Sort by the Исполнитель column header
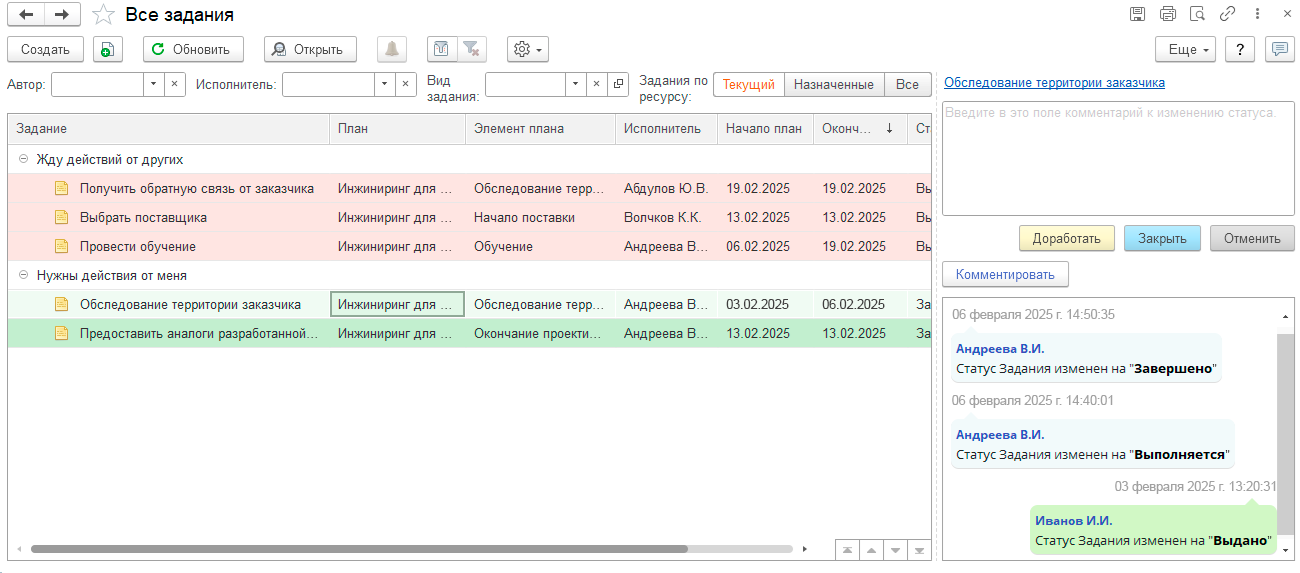The image size is (1300, 573). coord(665,128)
